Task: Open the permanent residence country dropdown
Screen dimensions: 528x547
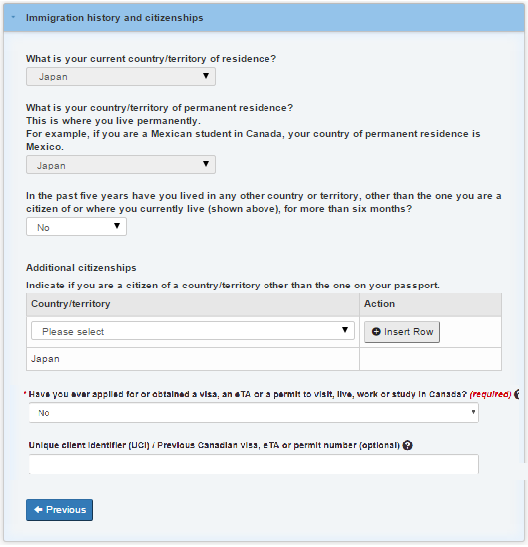Action: pyautogui.click(x=121, y=165)
